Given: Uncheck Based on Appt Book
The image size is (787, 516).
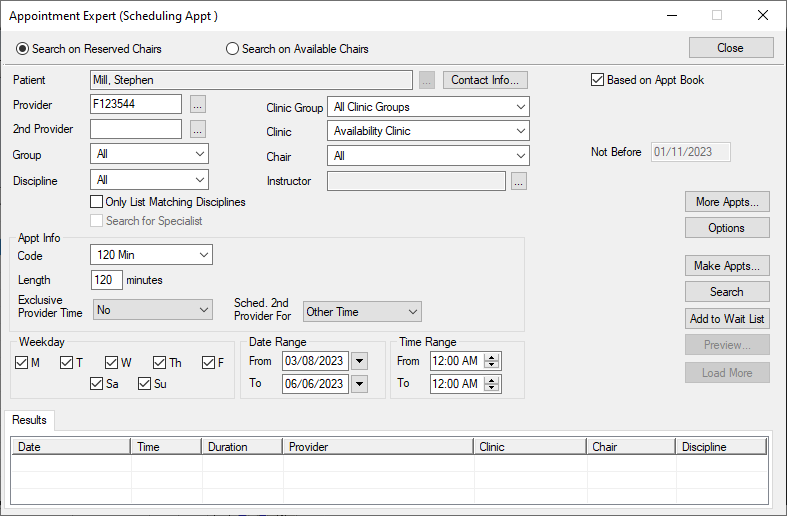Looking at the screenshot, I should click(597, 80).
